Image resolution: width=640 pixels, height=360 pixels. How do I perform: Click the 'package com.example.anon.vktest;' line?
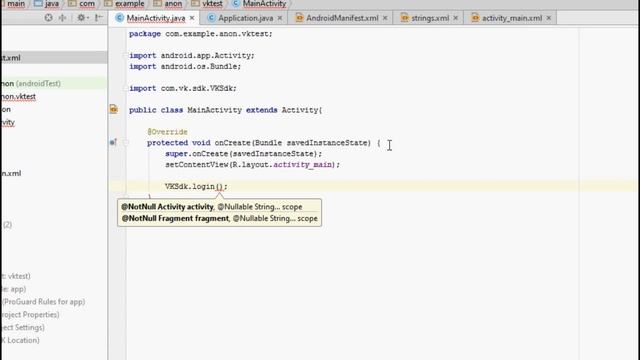pos(200,33)
